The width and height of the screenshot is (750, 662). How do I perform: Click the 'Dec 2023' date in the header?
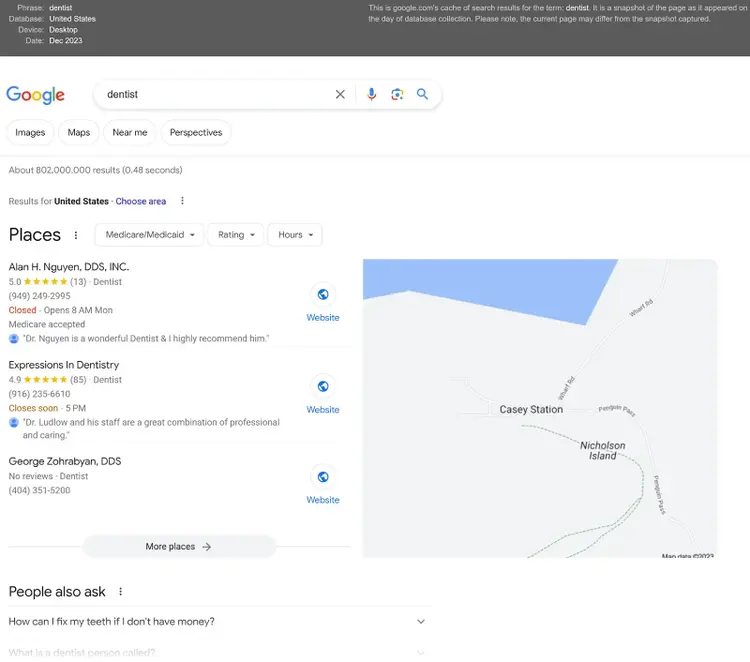click(66, 41)
